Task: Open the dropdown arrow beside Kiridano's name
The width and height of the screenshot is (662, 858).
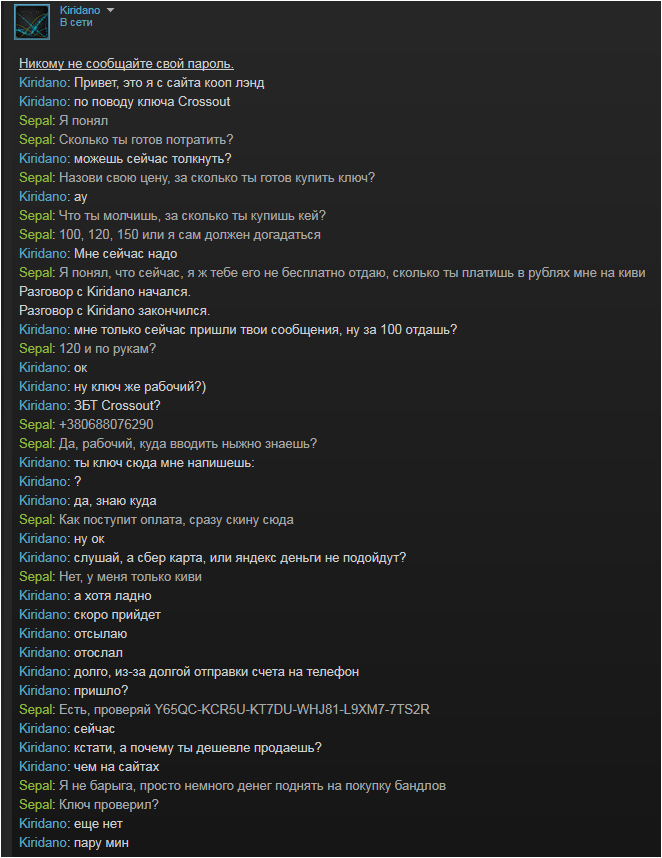Action: point(110,10)
